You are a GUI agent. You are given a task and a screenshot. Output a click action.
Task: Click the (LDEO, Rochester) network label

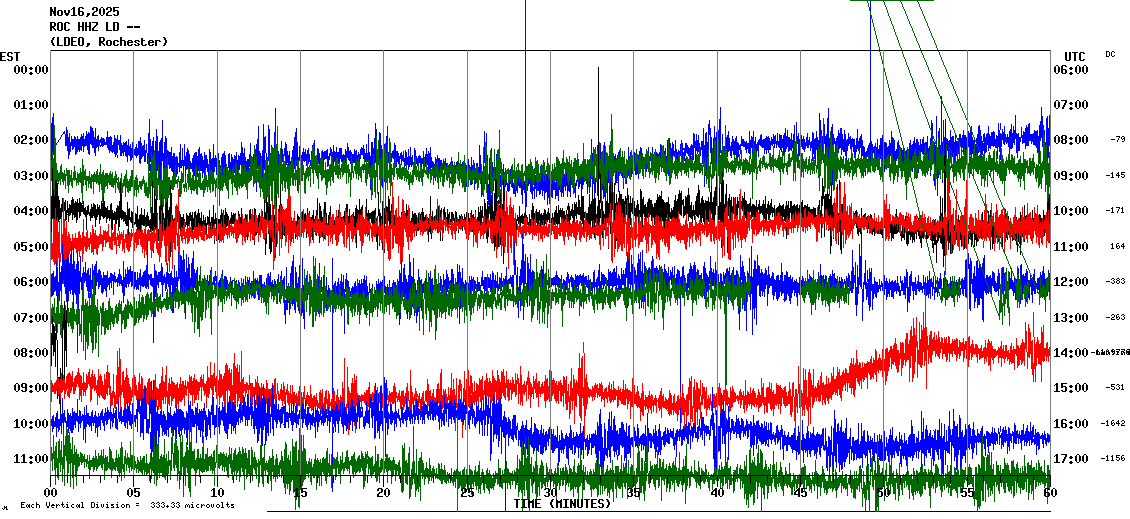point(108,42)
